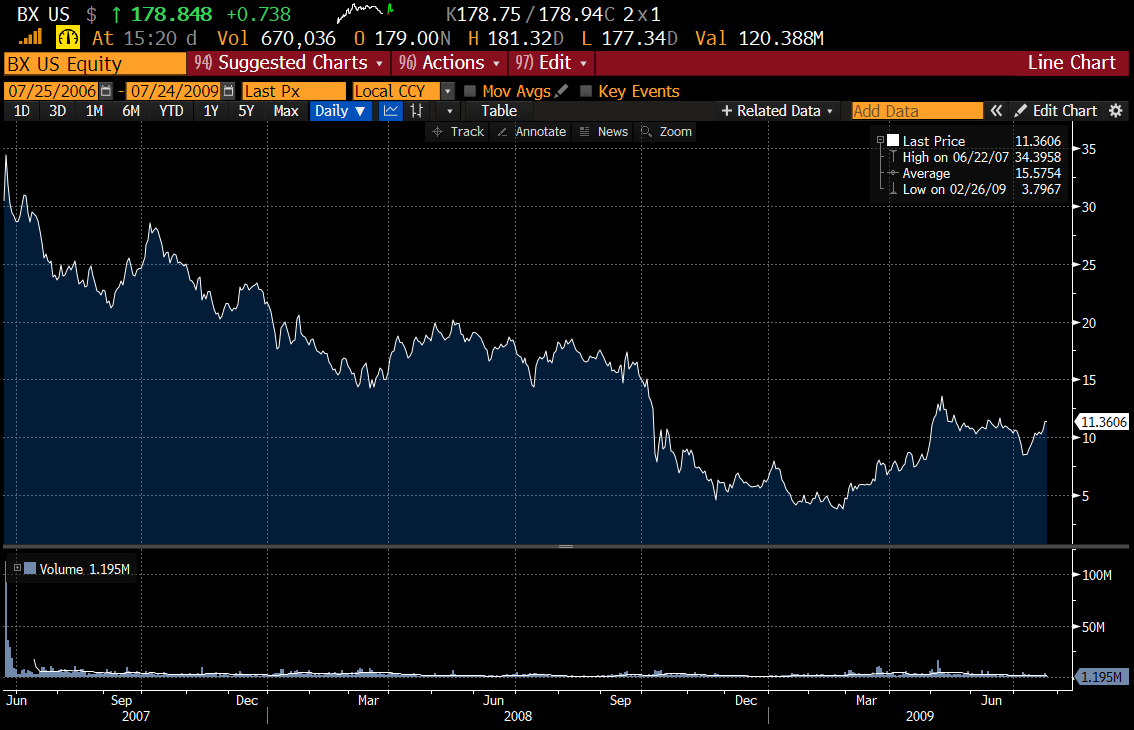Open the Related Data dropdown
The width and height of the screenshot is (1134, 730).
coord(777,111)
